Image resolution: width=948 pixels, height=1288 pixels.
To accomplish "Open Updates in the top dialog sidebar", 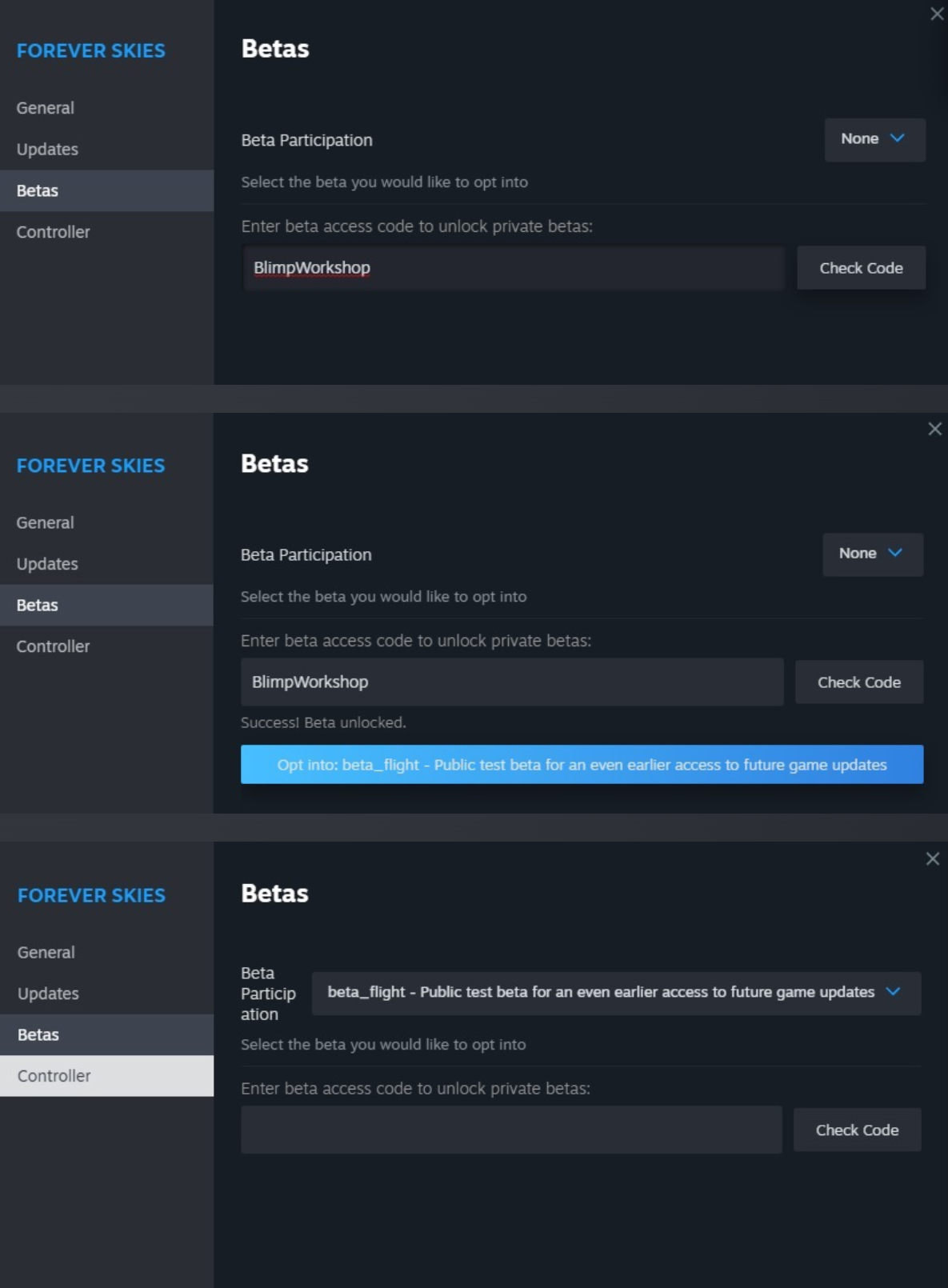I will [106, 150].
